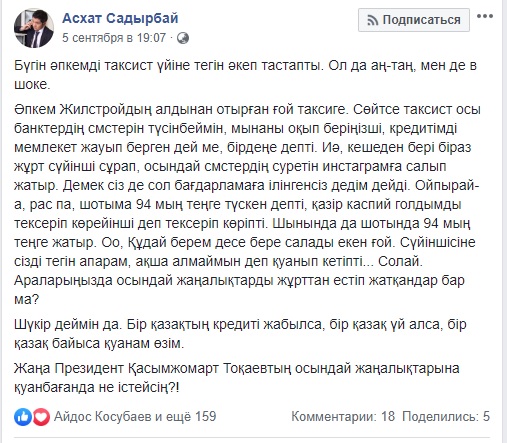Open Асхат Садырбай profile picture
This screenshot has height=443, width=507.
click(34, 28)
